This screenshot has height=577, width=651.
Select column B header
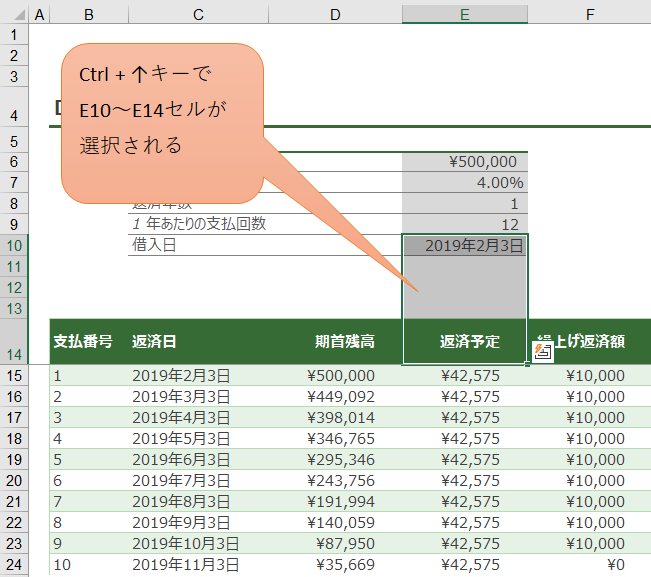pyautogui.click(x=89, y=15)
